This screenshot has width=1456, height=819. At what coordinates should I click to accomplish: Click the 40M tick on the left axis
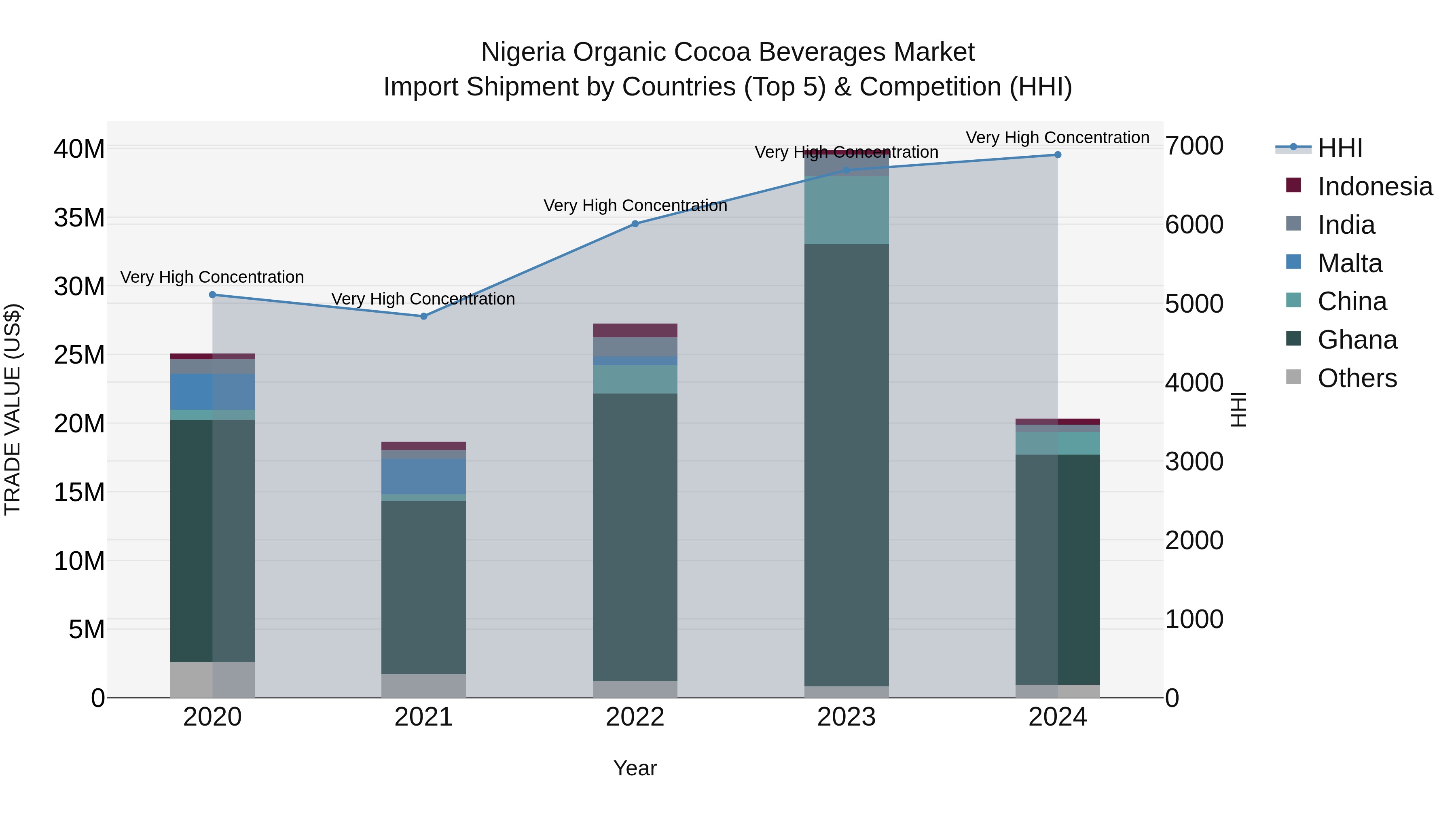pos(79,149)
